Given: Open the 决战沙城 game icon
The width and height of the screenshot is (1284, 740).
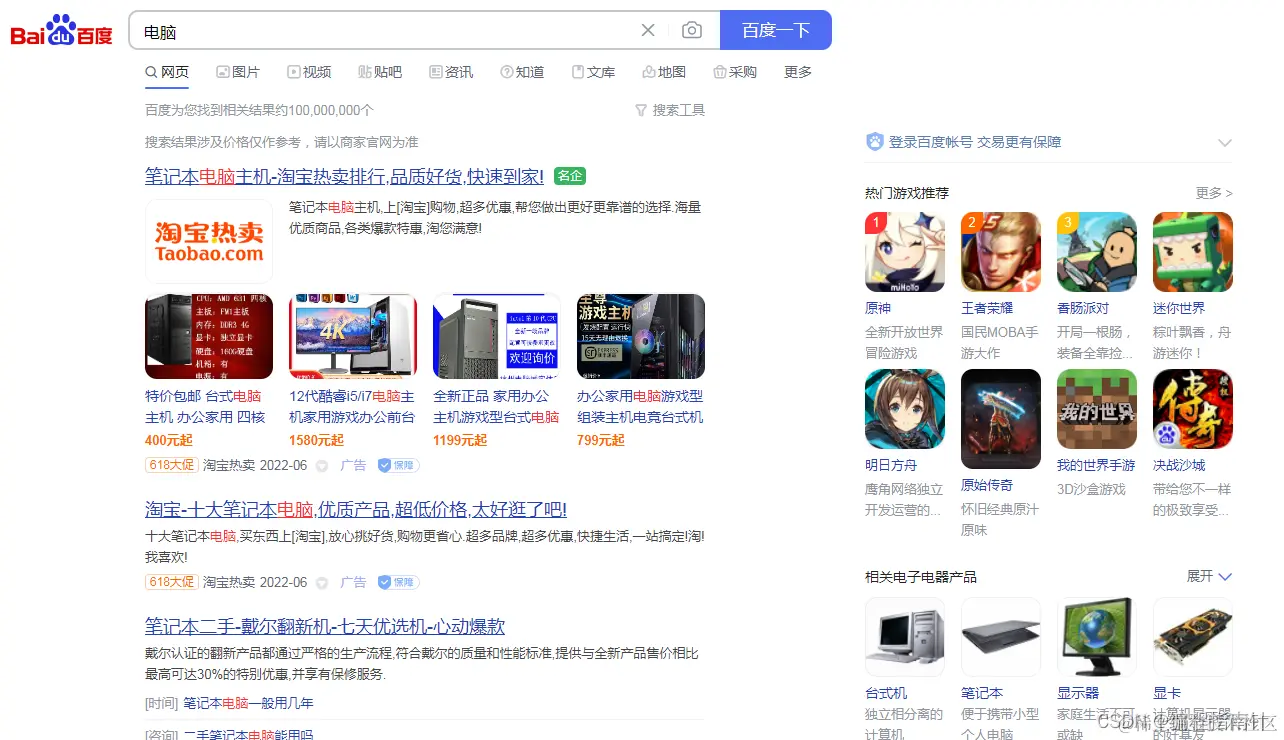Looking at the screenshot, I should (x=1193, y=409).
